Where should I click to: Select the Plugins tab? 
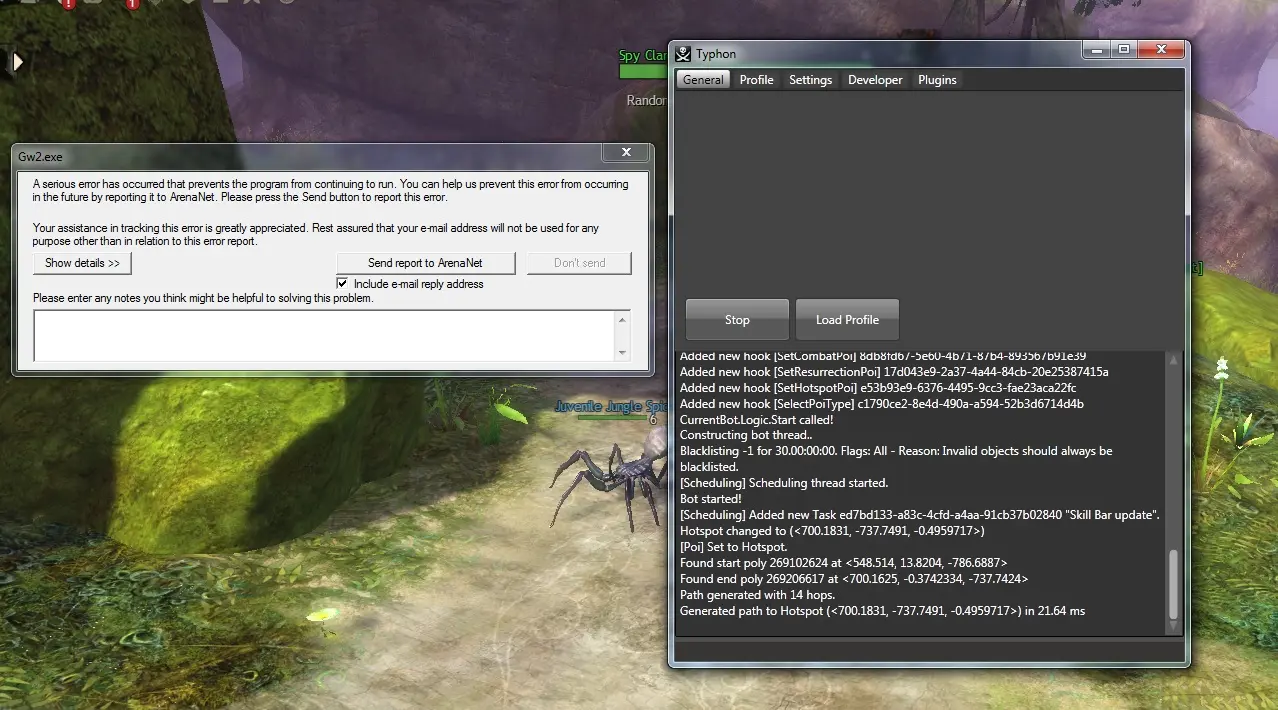(937, 80)
